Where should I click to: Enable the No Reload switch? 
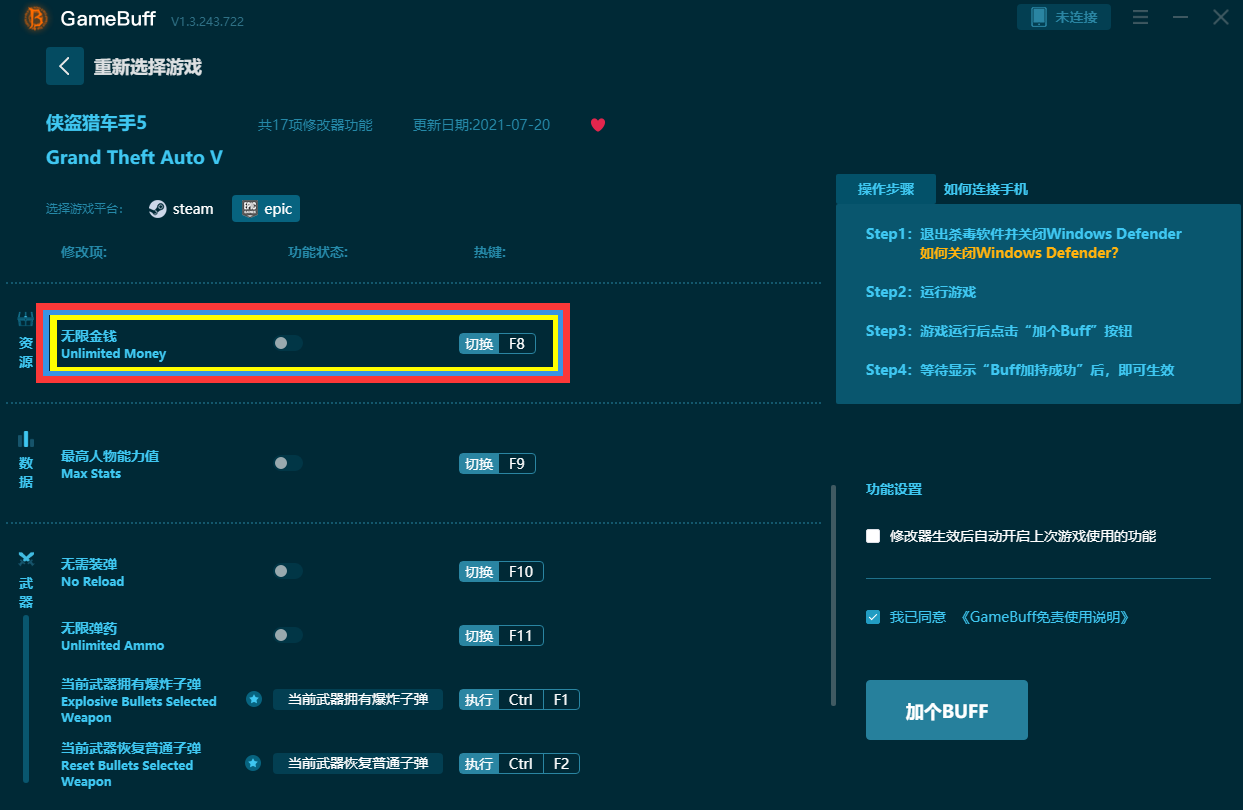click(x=288, y=571)
